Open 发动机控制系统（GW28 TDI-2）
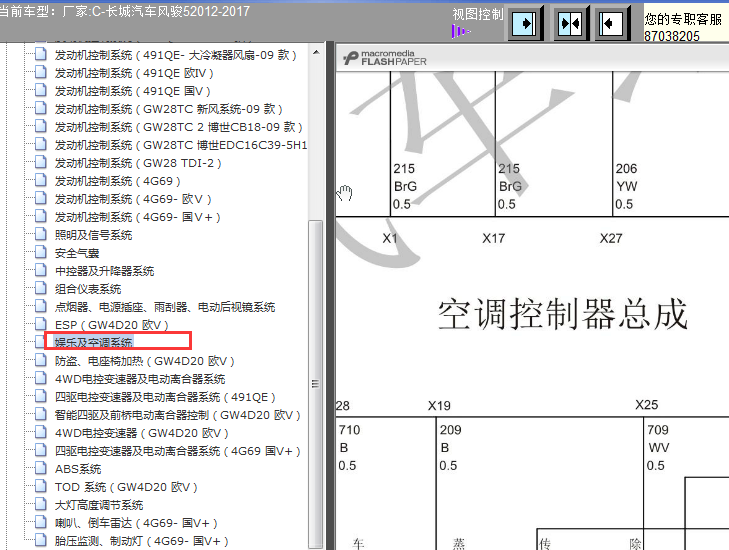 pyautogui.click(x=138, y=163)
